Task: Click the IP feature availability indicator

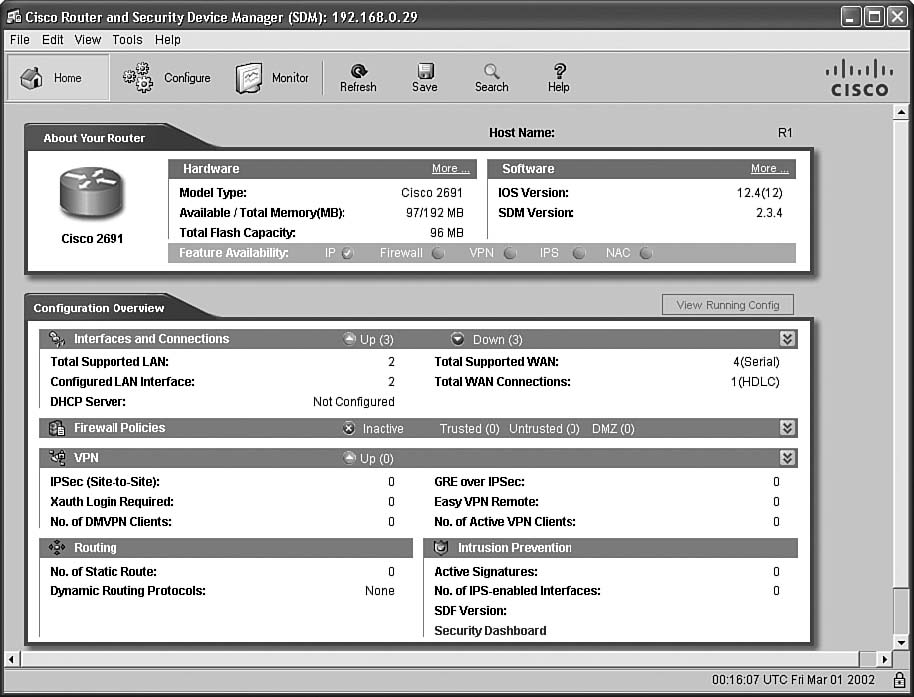Action: (x=347, y=253)
